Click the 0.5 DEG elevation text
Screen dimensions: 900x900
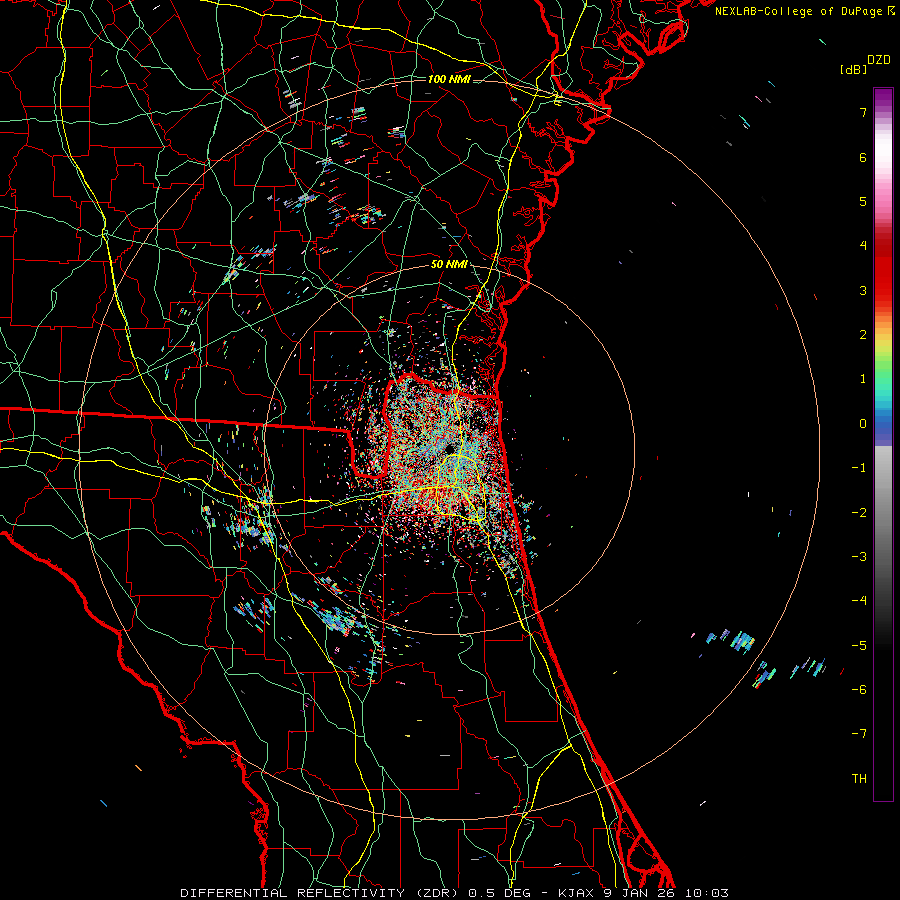click(499, 893)
